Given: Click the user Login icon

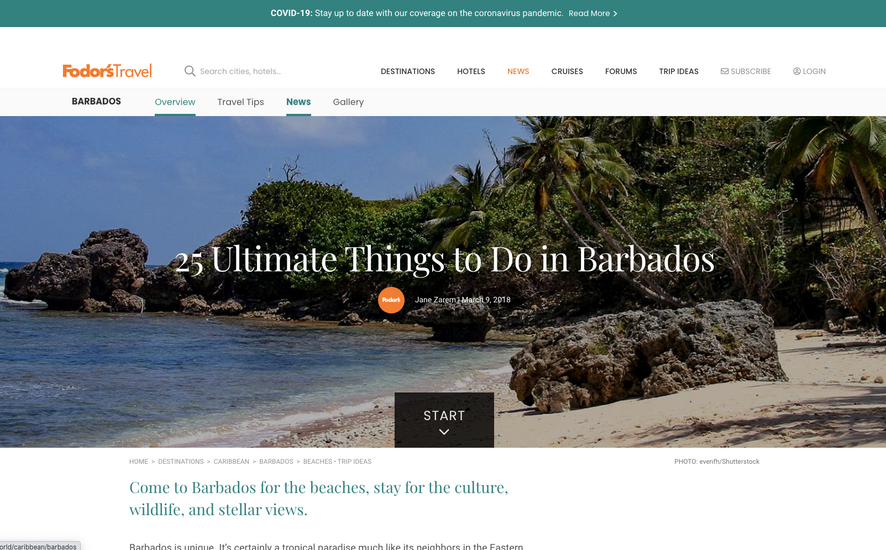Looking at the screenshot, I should tap(797, 71).
